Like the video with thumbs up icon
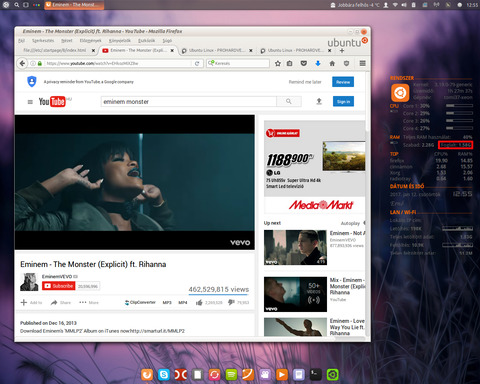 pos(199,302)
